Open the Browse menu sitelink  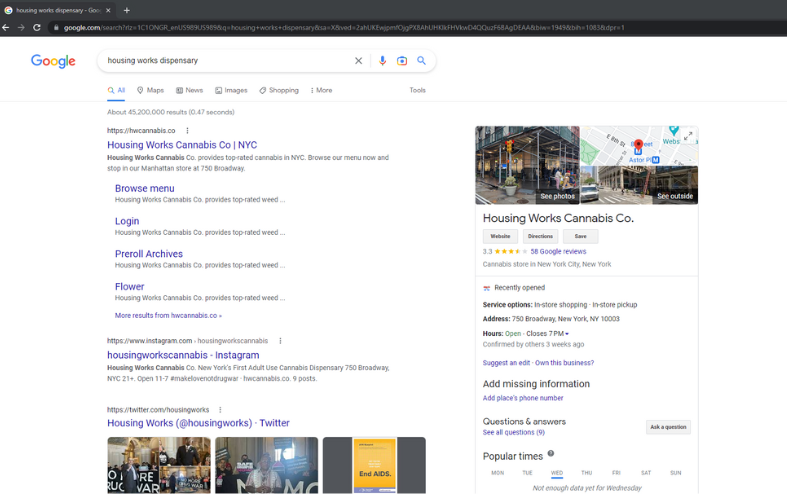pos(145,189)
